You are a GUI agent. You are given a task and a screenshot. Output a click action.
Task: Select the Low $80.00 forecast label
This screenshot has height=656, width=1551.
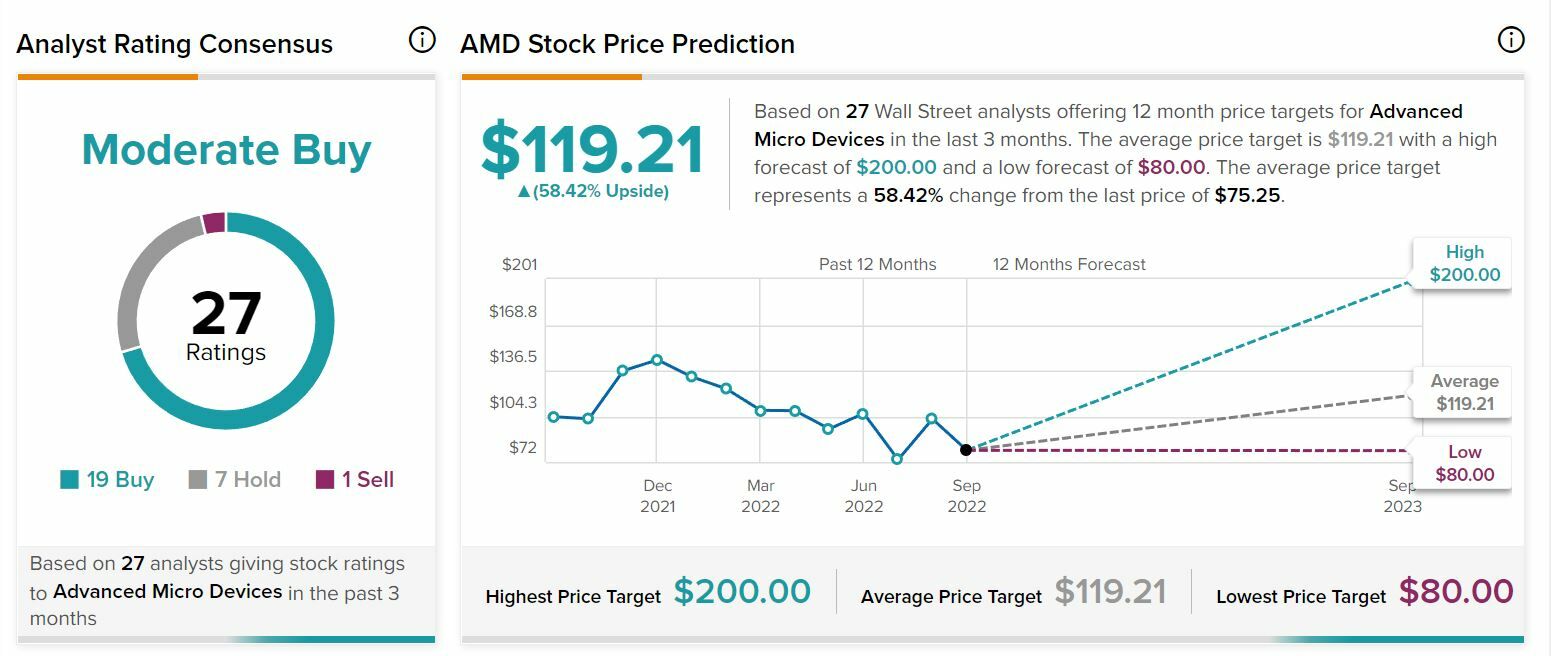1464,464
